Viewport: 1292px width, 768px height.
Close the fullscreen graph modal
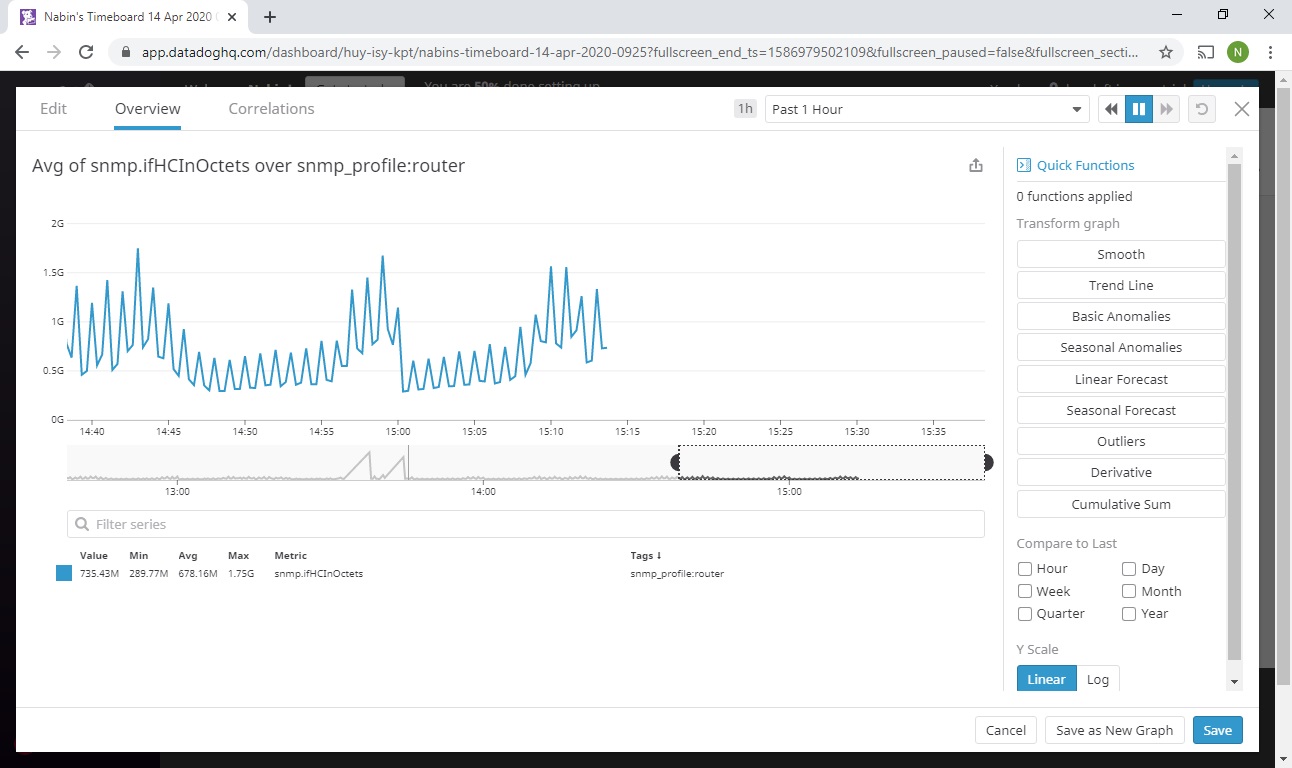[1242, 109]
